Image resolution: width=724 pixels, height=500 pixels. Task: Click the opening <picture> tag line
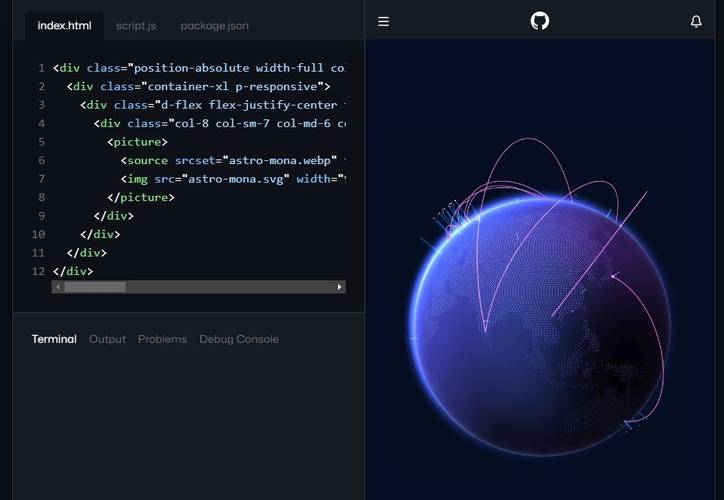pos(138,142)
